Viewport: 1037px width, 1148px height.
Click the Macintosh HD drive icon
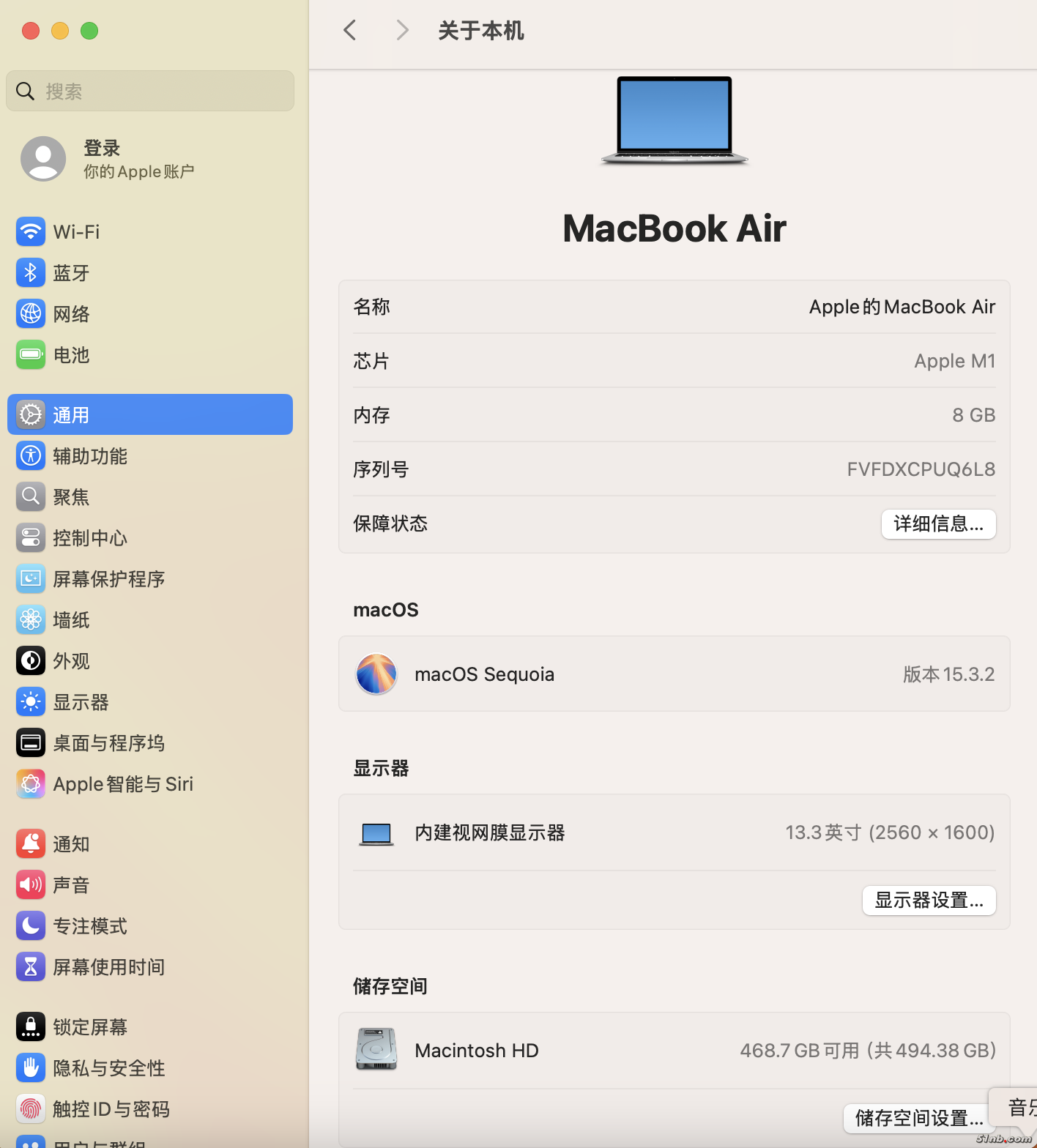(376, 1050)
